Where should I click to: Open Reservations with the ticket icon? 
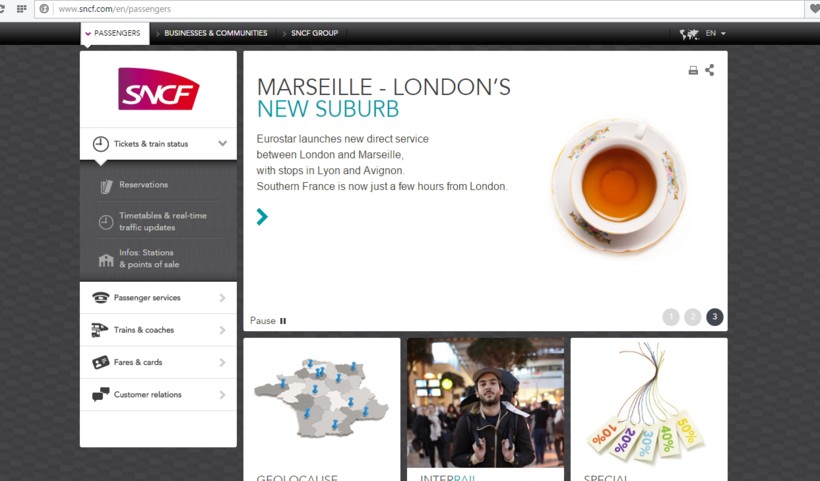tap(106, 186)
